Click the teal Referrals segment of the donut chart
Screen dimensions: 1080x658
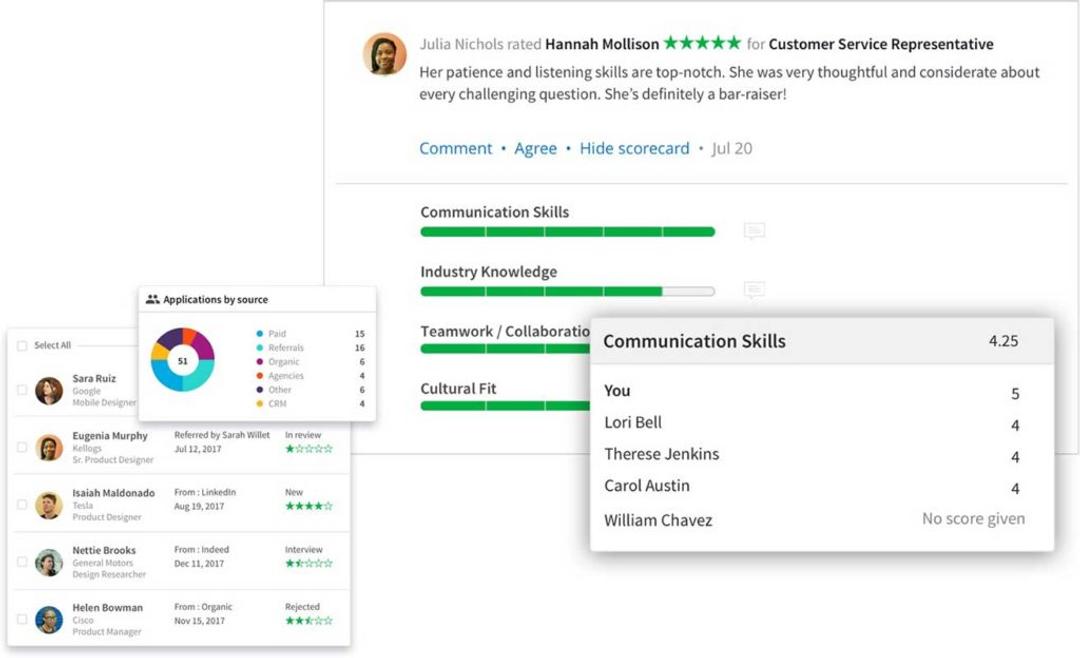(203, 378)
